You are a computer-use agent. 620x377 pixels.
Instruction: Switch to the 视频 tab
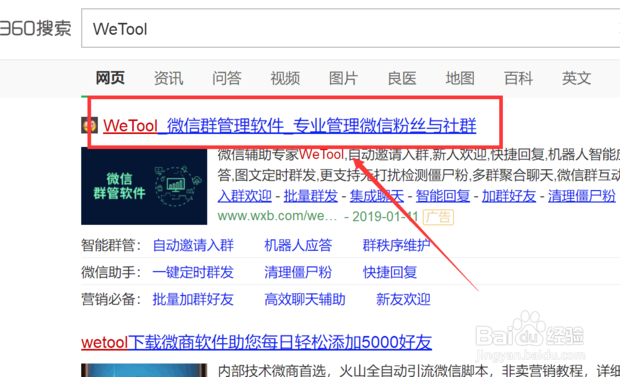pos(285,78)
